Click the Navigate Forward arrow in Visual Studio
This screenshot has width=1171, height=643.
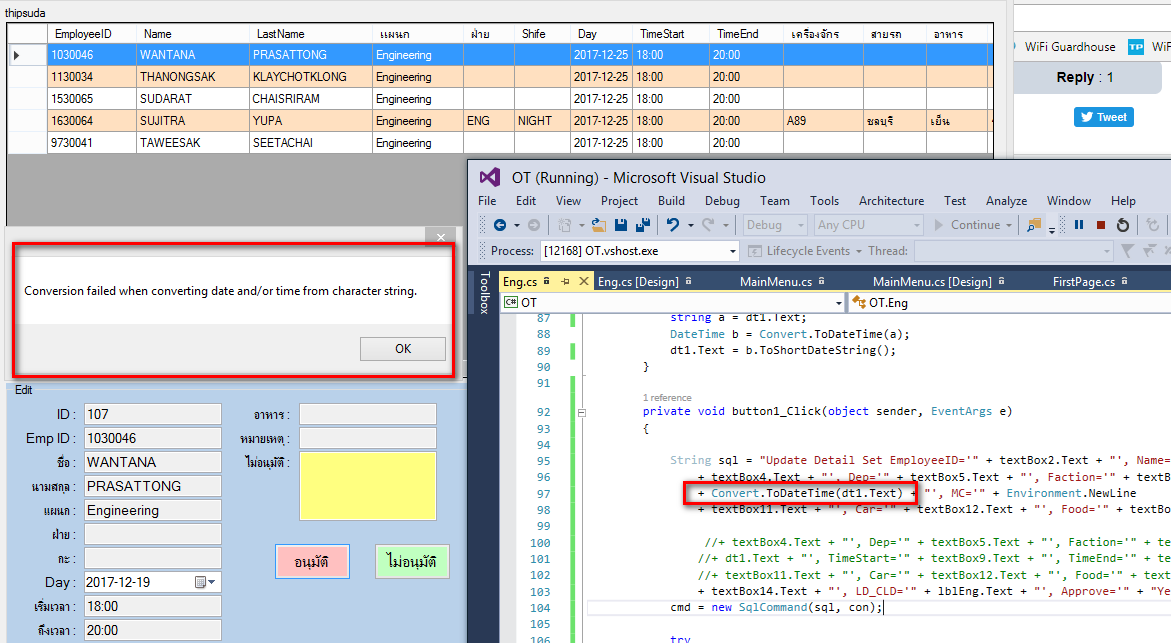tap(534, 225)
